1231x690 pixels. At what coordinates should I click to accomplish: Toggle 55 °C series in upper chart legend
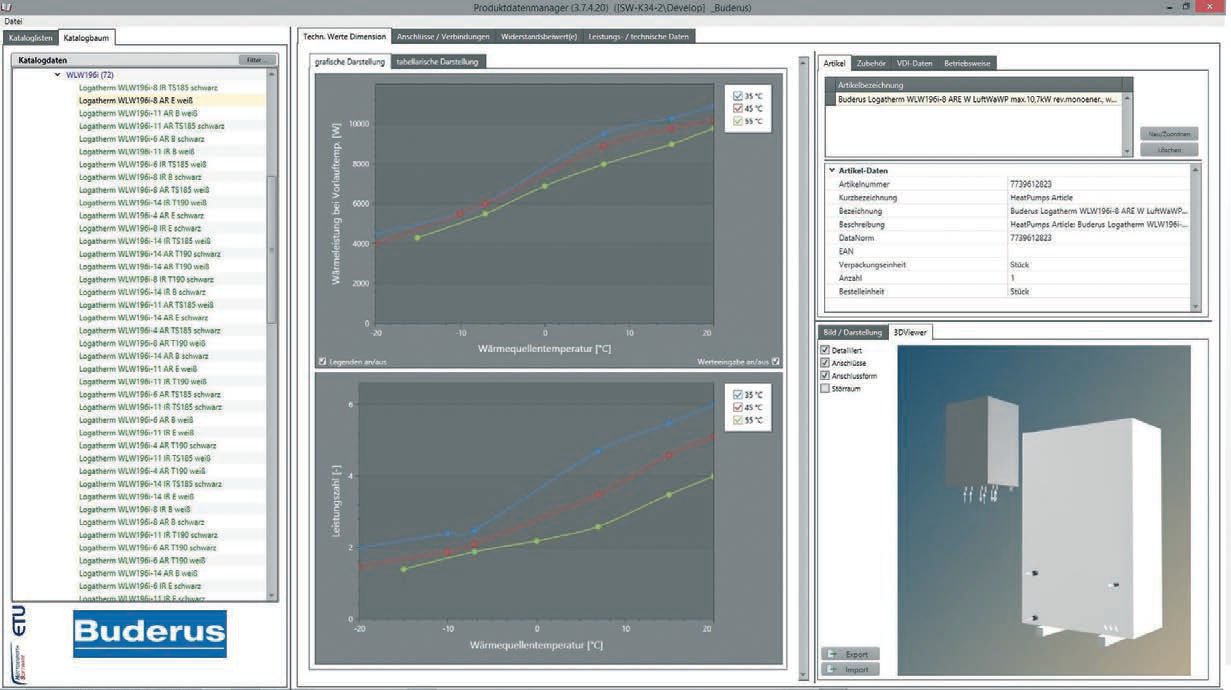pos(737,121)
